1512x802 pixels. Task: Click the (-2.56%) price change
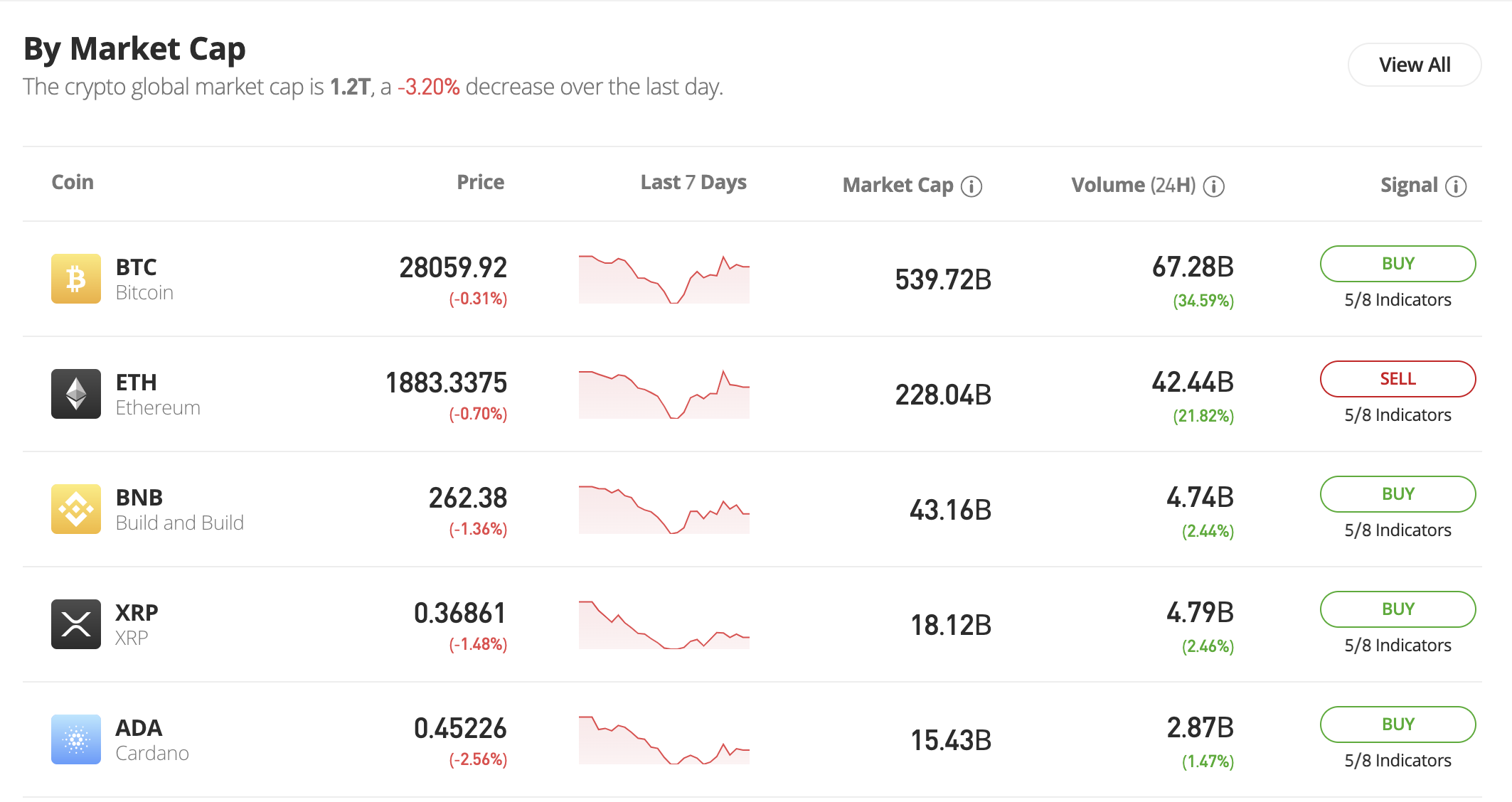coord(478,760)
